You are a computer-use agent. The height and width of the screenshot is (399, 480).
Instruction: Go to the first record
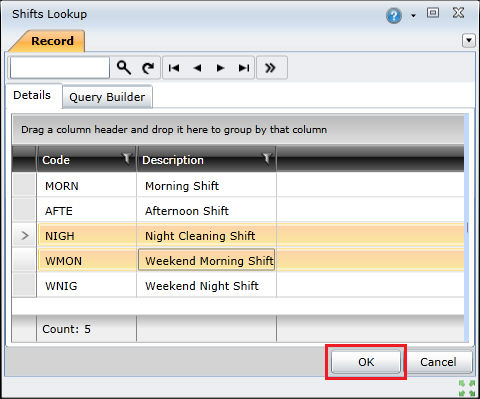(174, 68)
